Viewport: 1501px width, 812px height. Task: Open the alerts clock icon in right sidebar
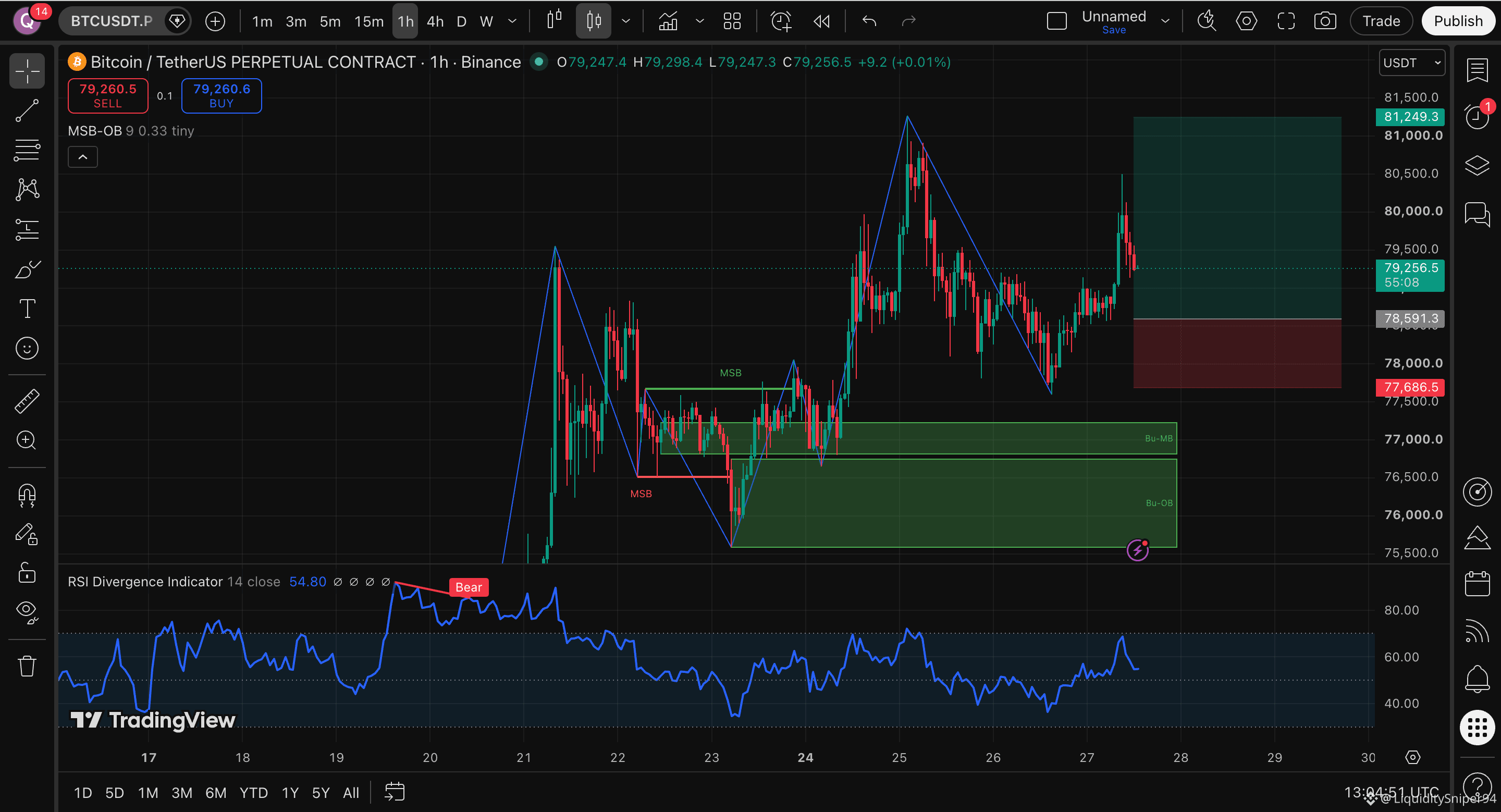point(1477,116)
